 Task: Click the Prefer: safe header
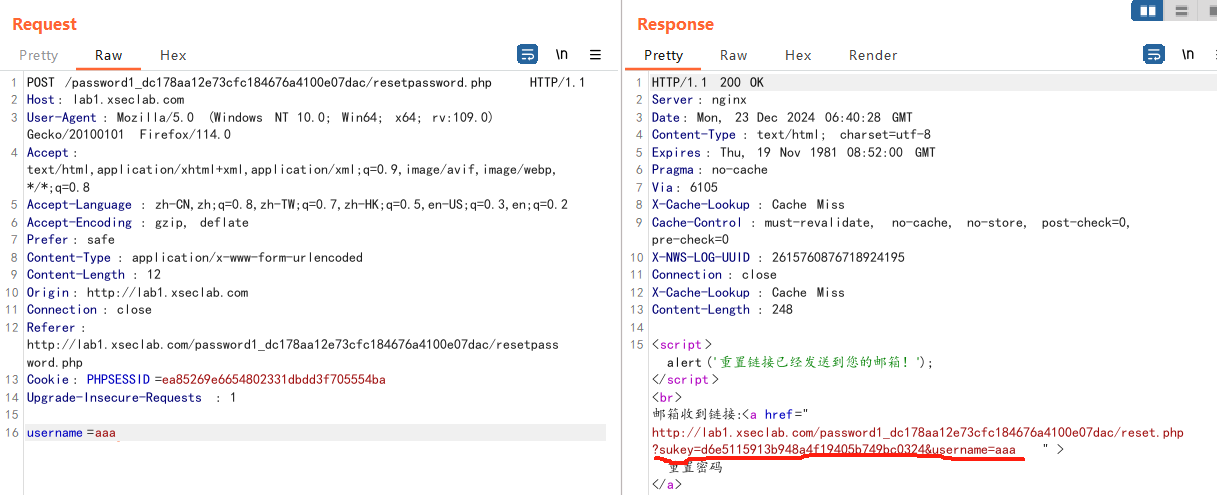(x=71, y=240)
